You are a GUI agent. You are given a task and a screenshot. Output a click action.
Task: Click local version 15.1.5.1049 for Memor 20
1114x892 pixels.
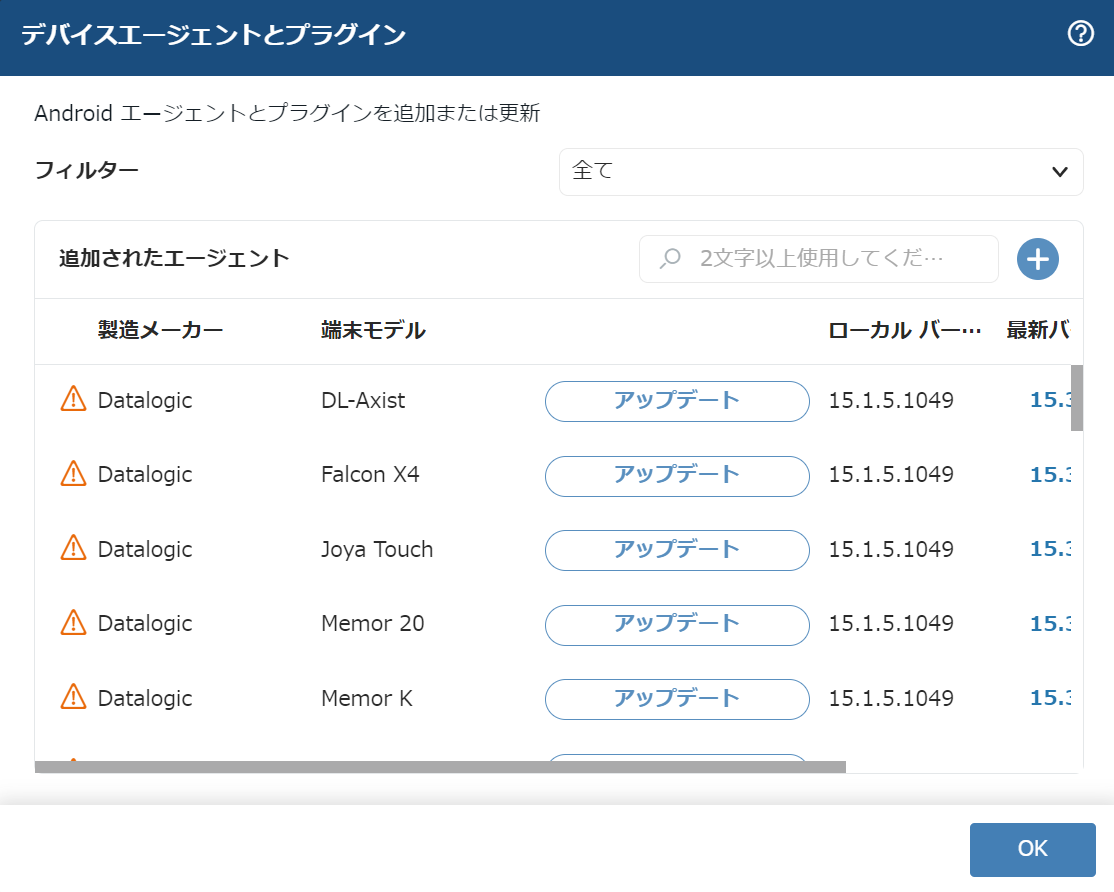[891, 624]
